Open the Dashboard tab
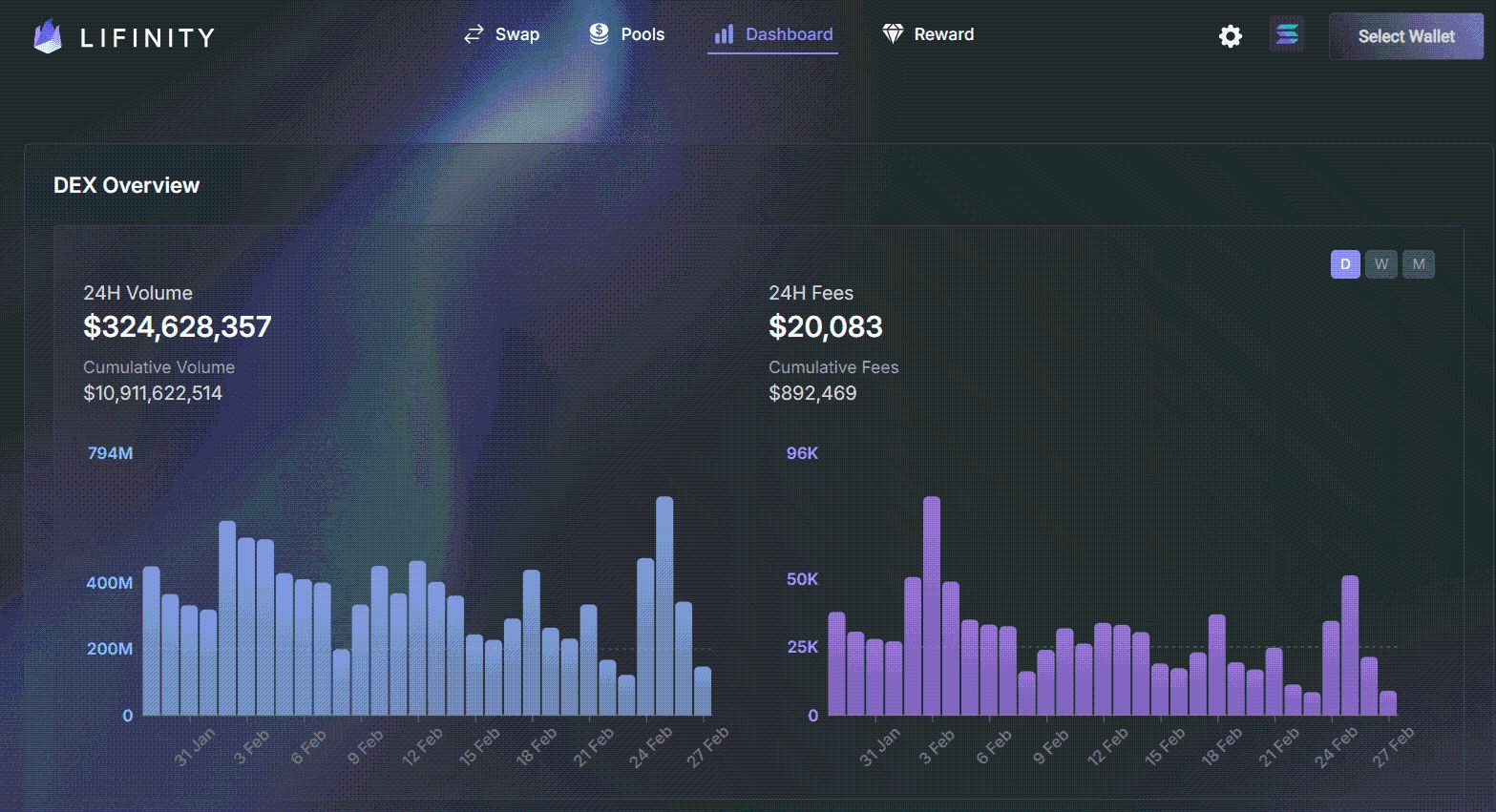This screenshot has height=812, width=1496. (x=785, y=34)
